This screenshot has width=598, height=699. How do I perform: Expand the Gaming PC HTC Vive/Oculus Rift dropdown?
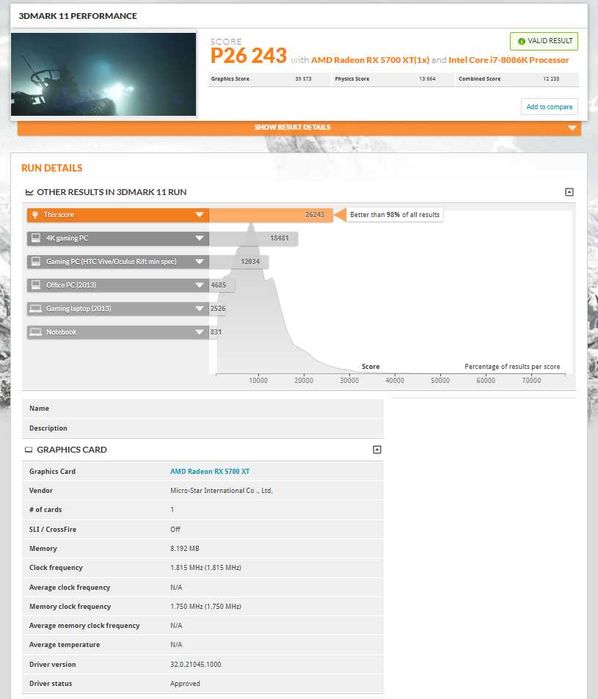pyautogui.click(x=199, y=262)
